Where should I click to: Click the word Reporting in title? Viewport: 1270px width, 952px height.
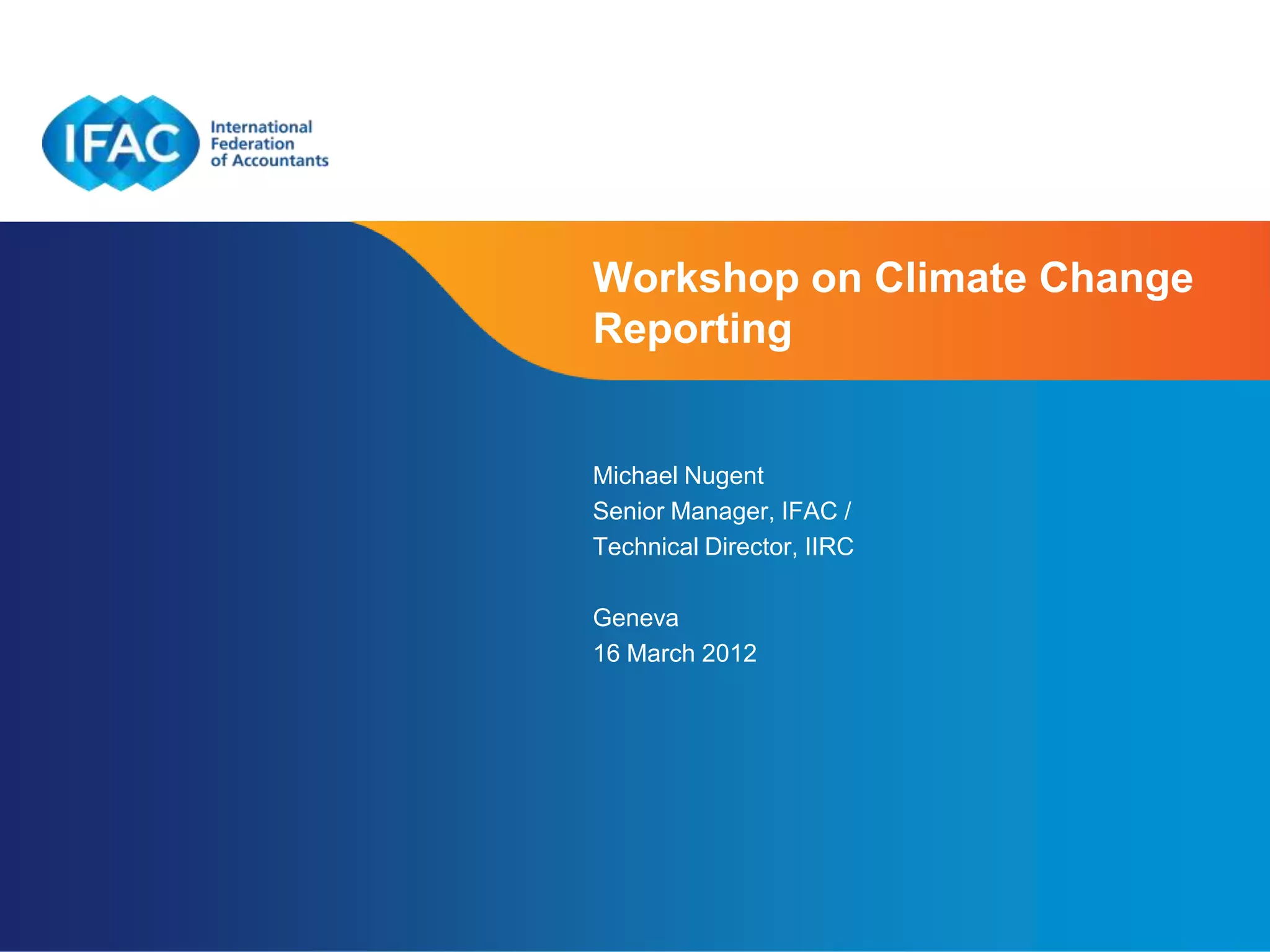point(692,328)
